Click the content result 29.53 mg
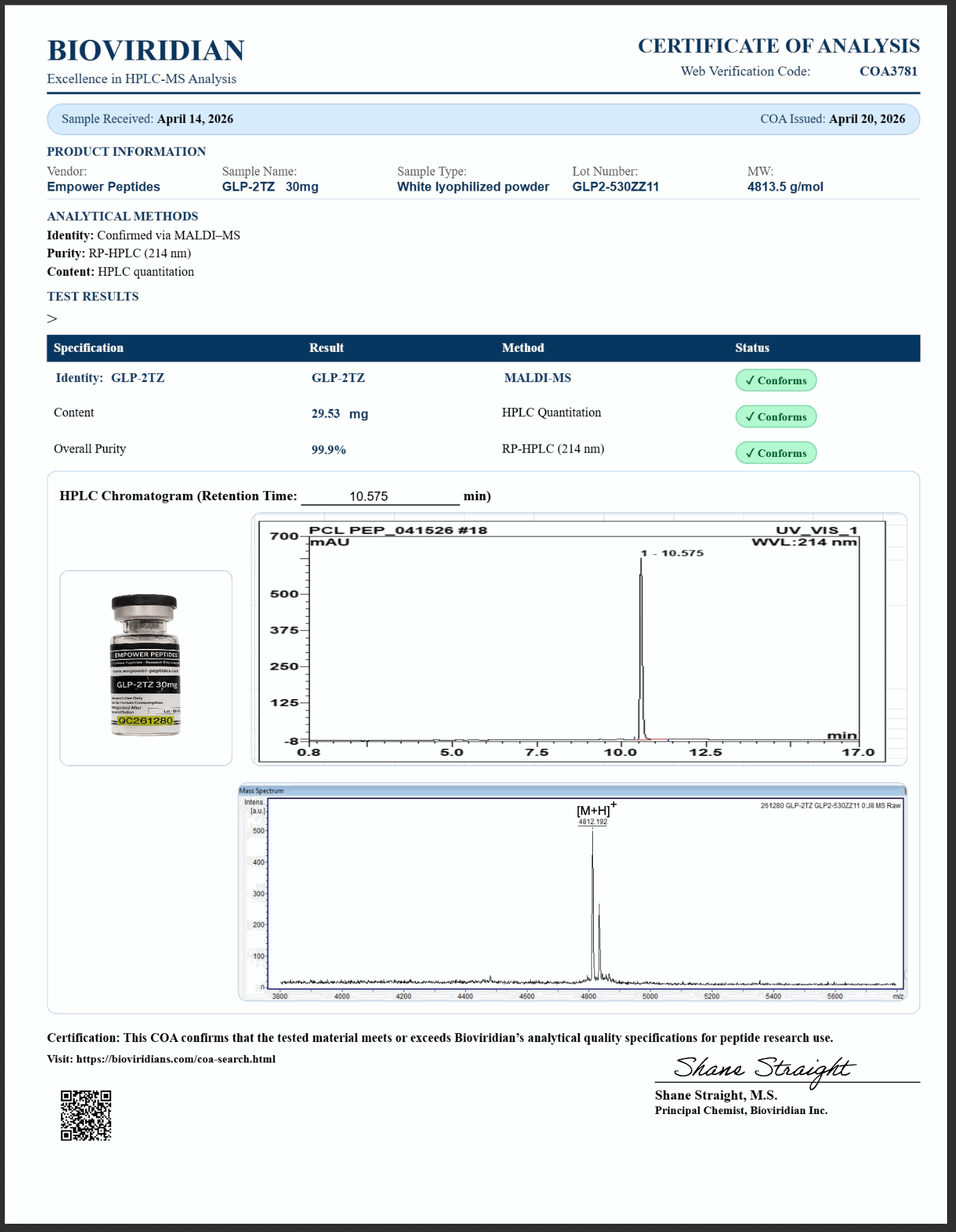 340,414
